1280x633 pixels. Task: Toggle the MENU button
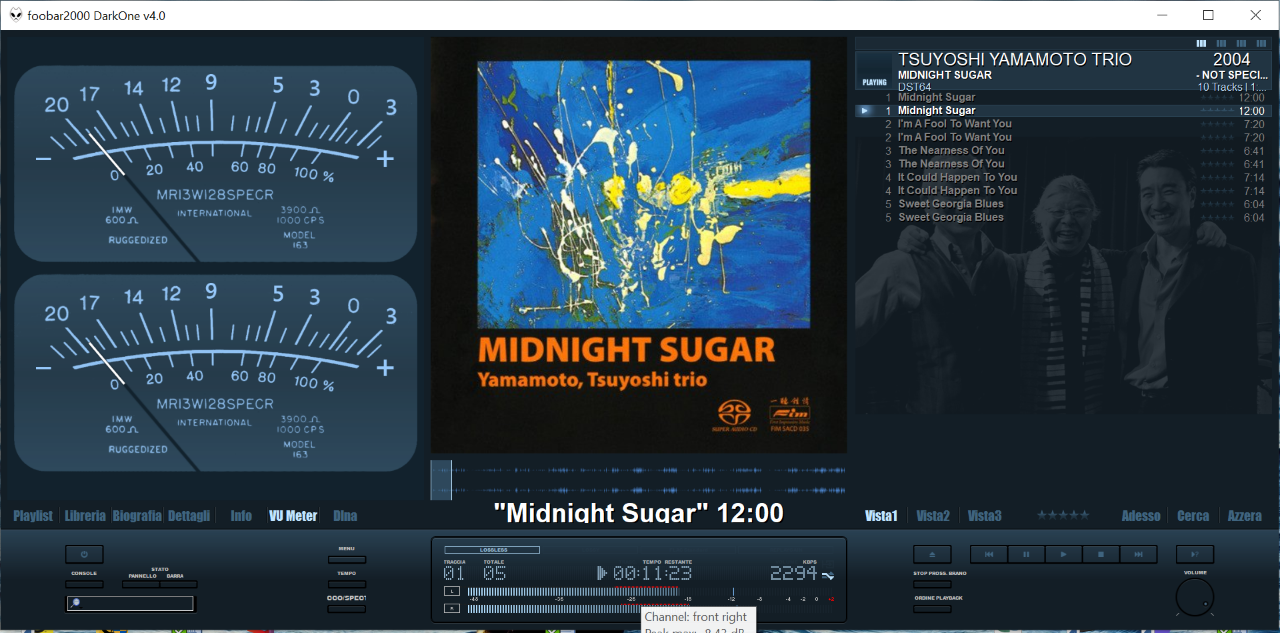pos(347,560)
